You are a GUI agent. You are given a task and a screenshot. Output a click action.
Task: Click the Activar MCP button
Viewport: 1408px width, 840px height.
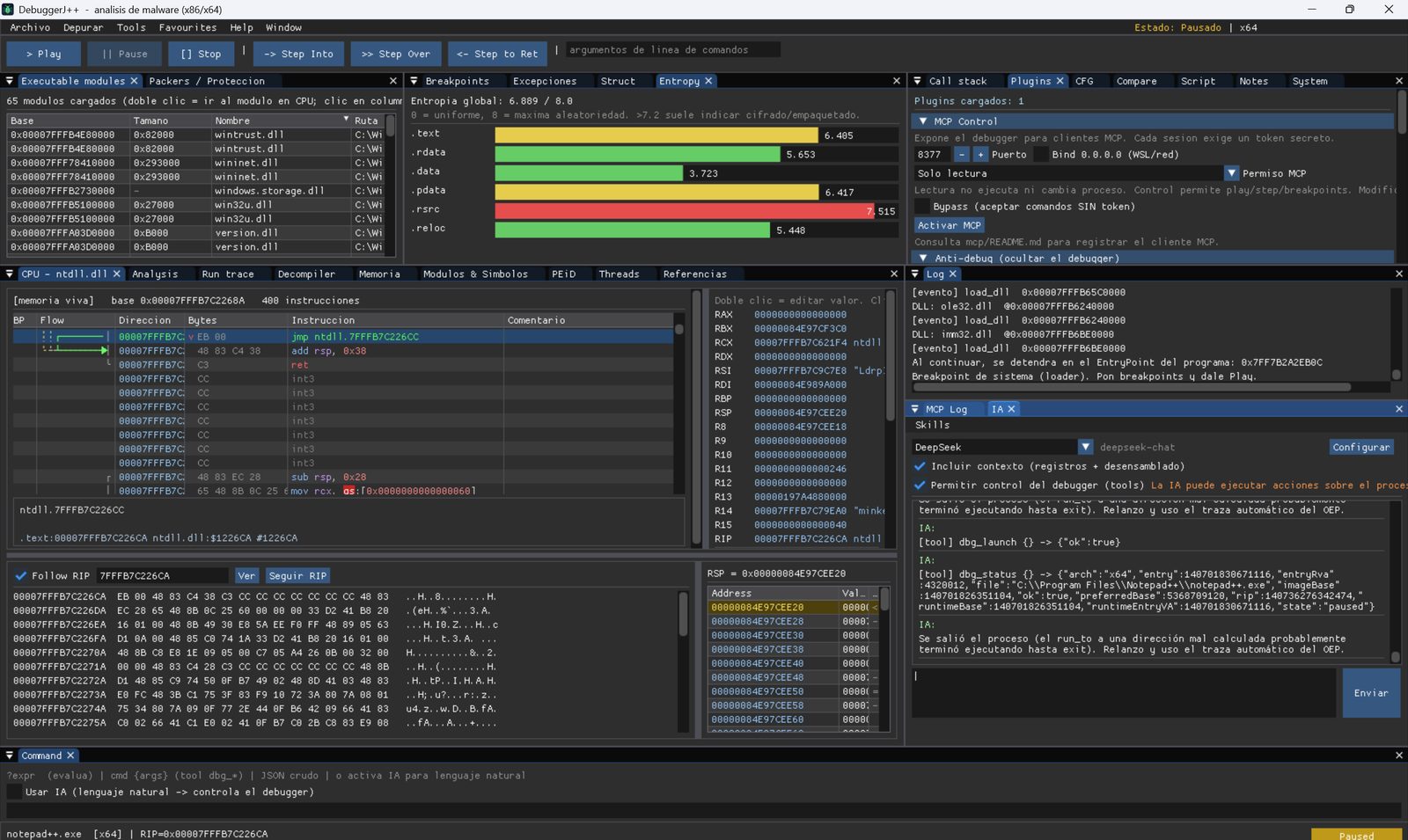point(949,225)
